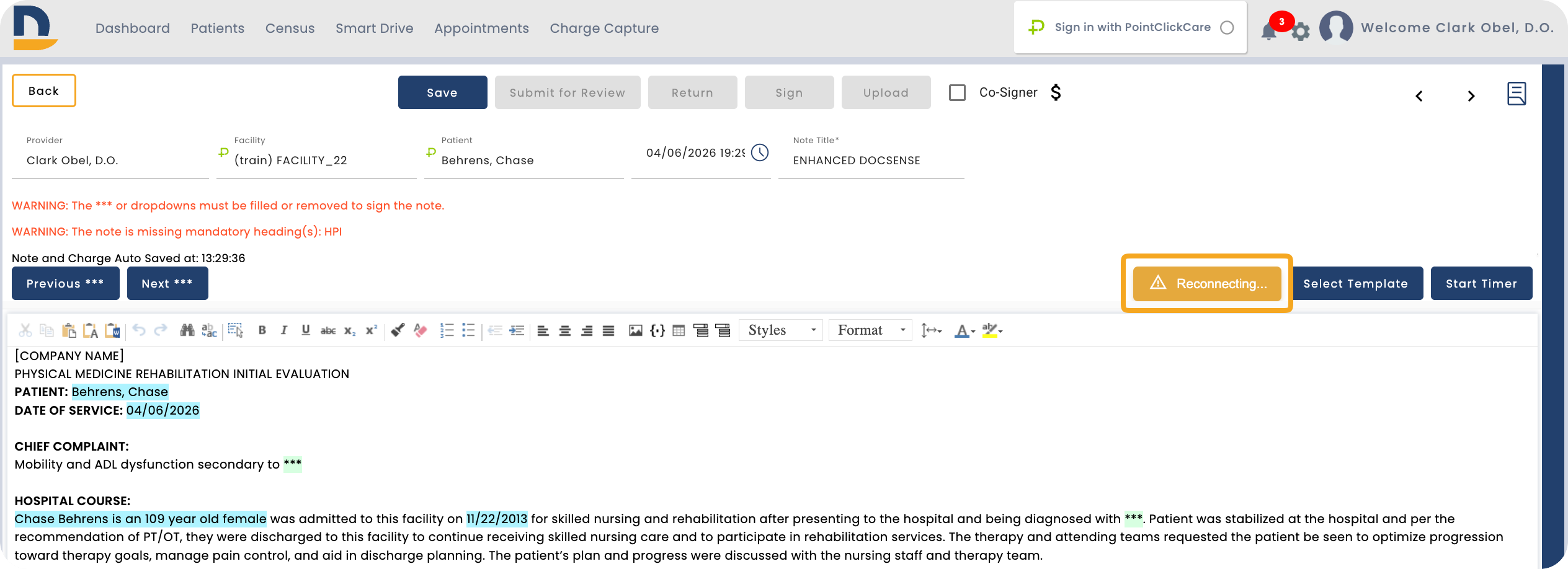The image size is (1568, 569).
Task: Click the Remove Format eraser icon
Action: click(421, 330)
